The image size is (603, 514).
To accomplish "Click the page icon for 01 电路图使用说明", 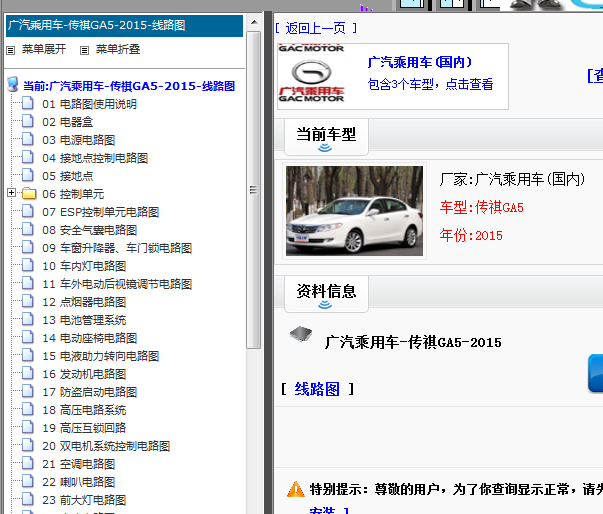I will pos(28,103).
